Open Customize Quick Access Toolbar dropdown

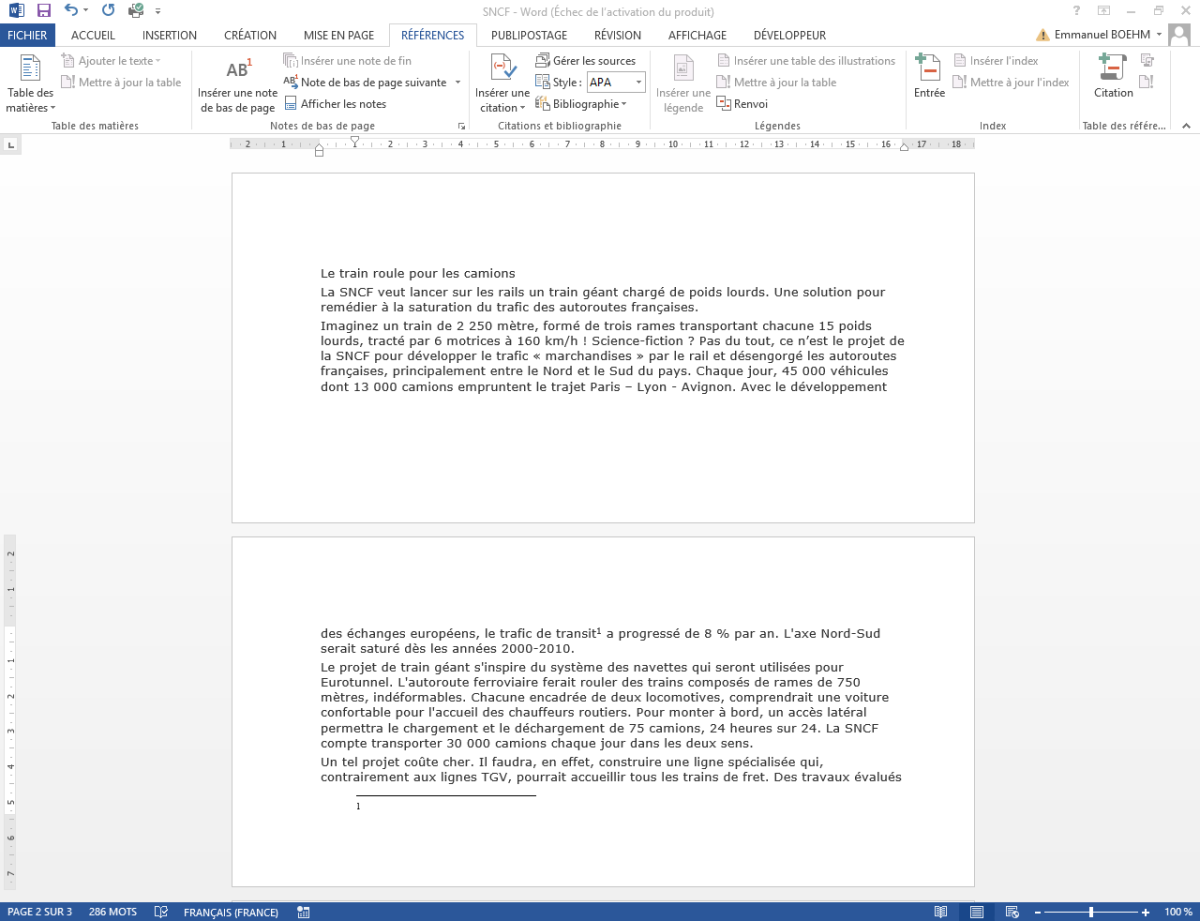[x=159, y=10]
